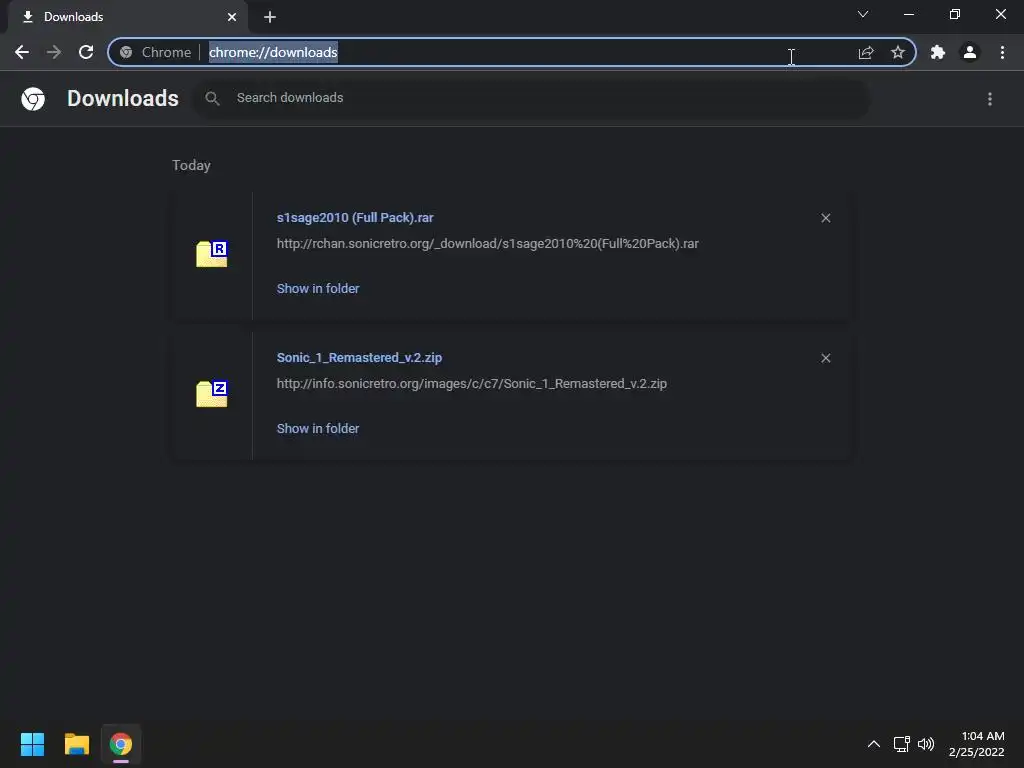This screenshot has width=1024, height=768.
Task: Open the tab search chevron
Action: (x=863, y=14)
